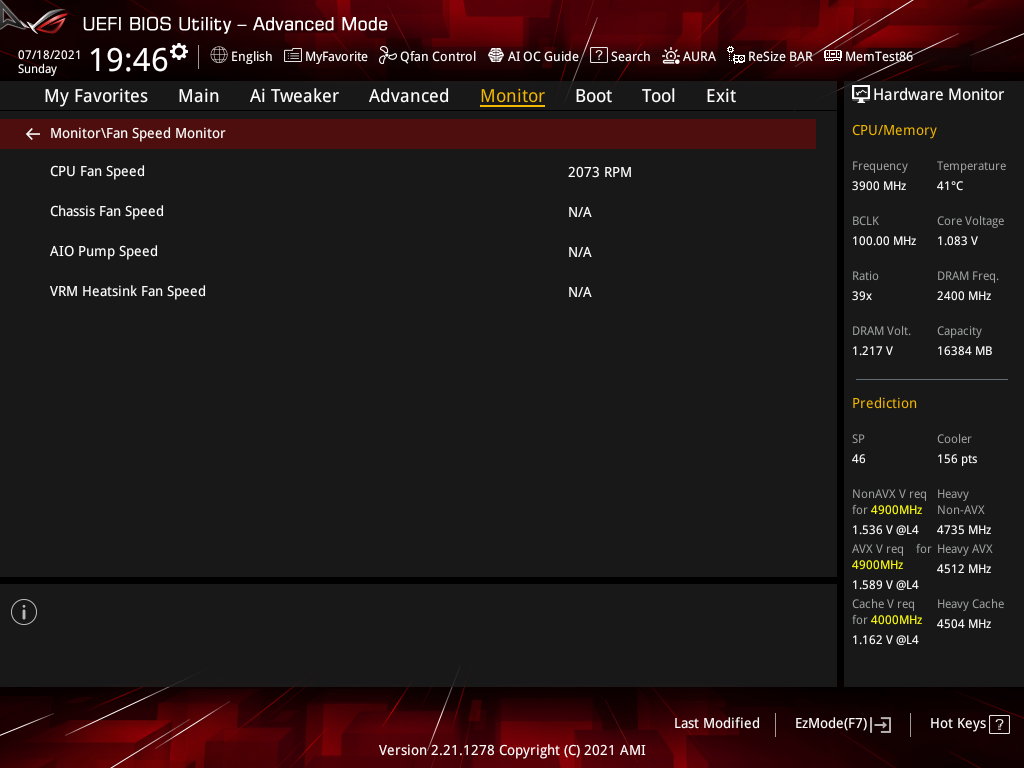The width and height of the screenshot is (1024, 768).
Task: Click the info icon bottom left
Action: click(23, 611)
